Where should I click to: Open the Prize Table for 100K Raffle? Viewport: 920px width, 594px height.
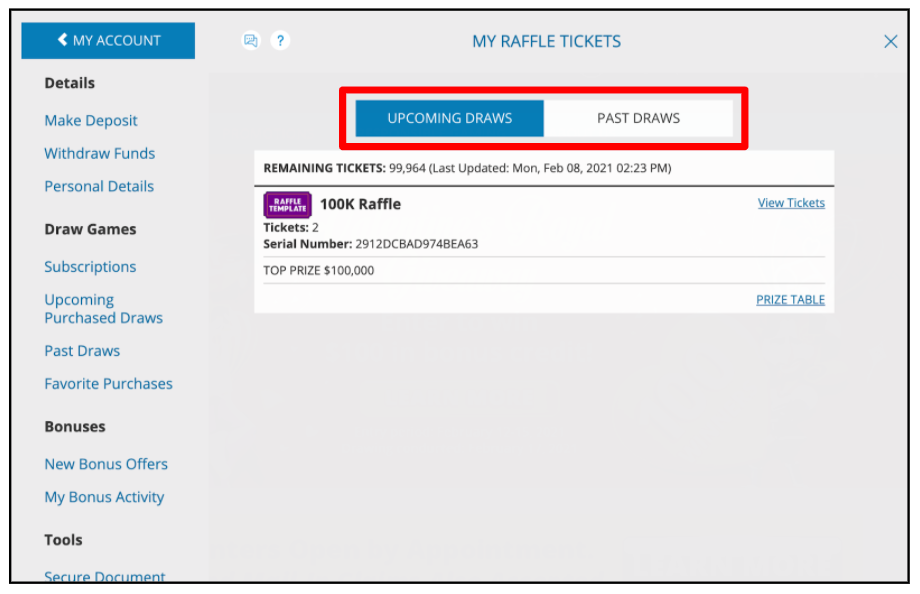pos(790,299)
